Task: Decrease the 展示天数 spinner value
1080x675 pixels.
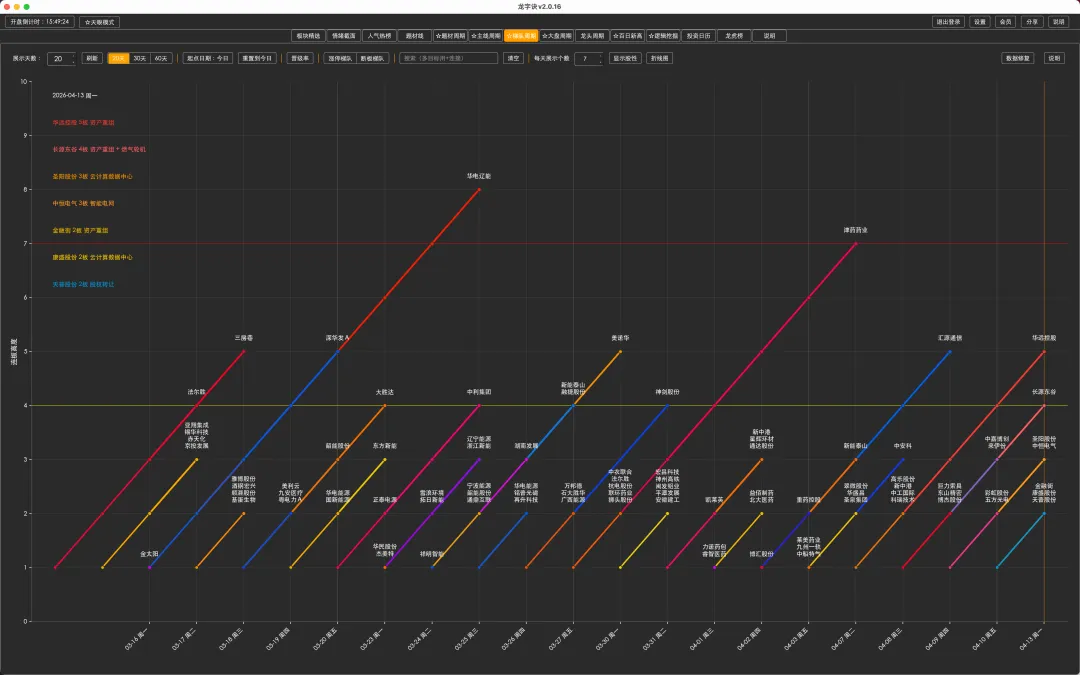Action: click(74, 61)
